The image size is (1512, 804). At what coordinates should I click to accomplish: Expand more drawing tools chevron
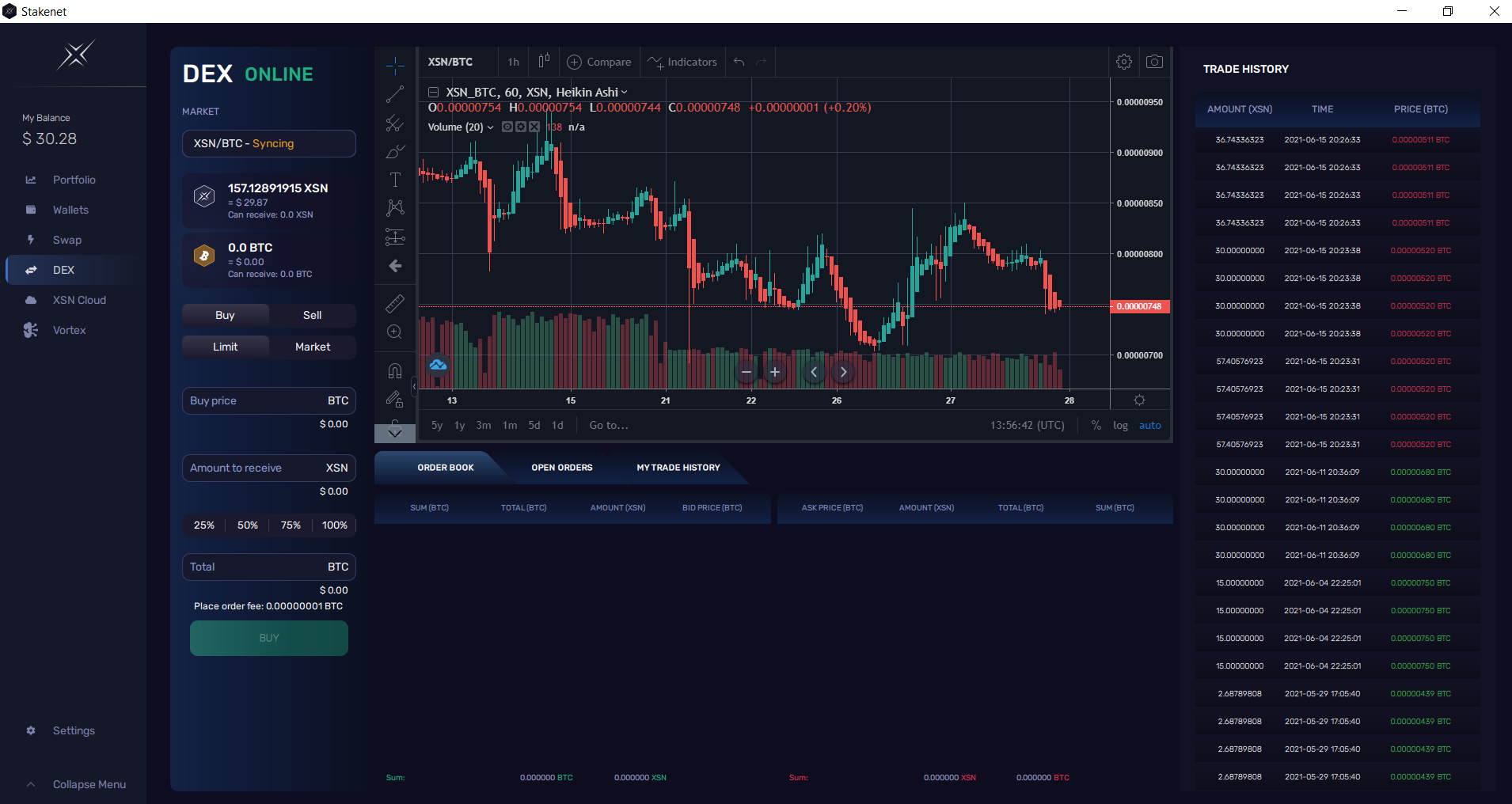[395, 433]
